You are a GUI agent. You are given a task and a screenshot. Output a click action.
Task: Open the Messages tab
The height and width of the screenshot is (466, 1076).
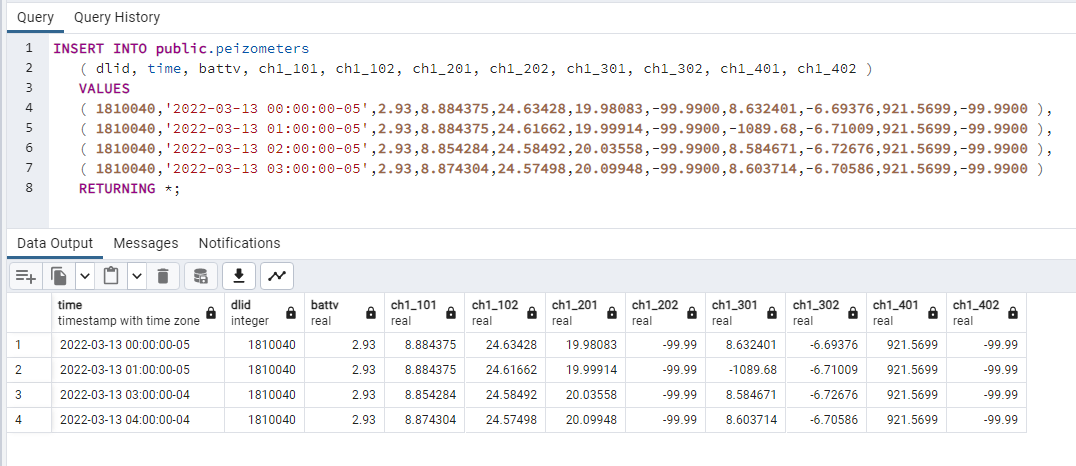[x=145, y=243]
